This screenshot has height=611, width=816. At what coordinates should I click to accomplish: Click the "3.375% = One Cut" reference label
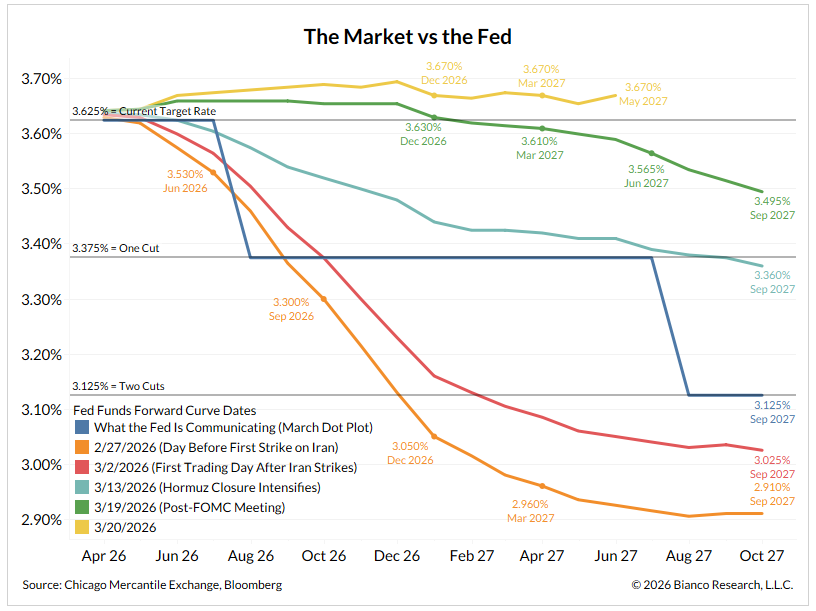pos(116,247)
